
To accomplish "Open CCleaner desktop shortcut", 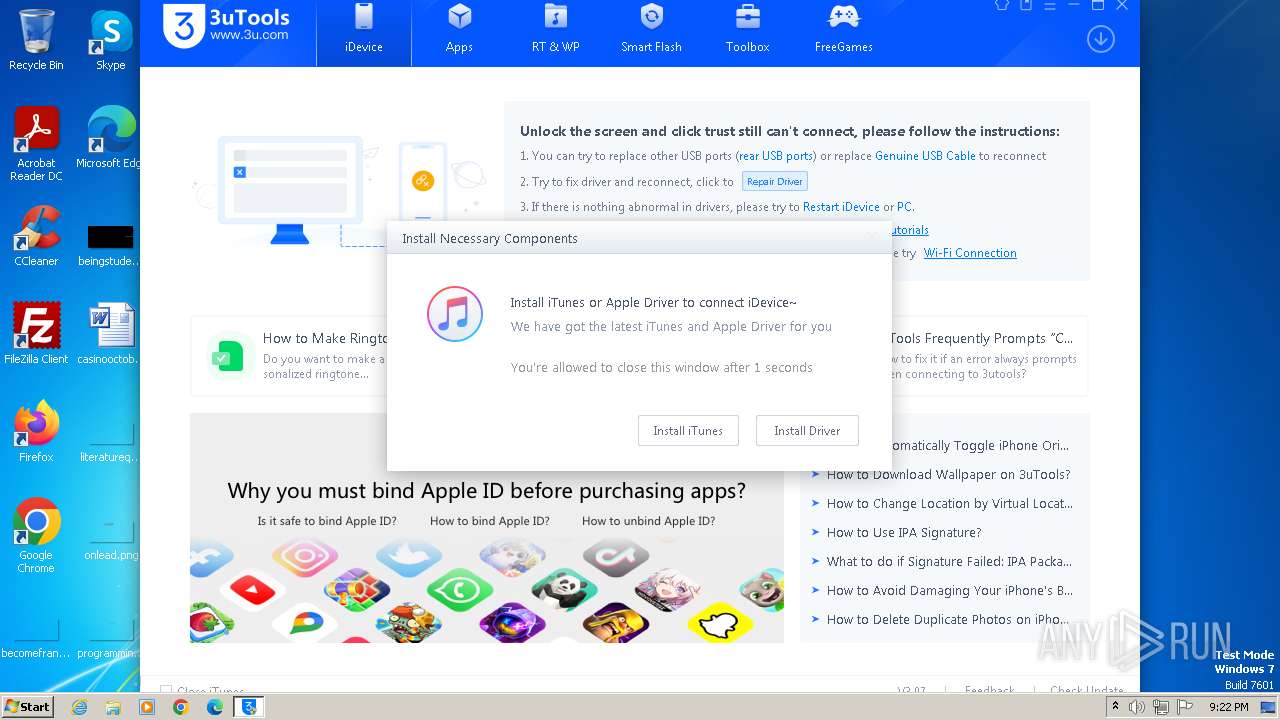I will coord(36,236).
